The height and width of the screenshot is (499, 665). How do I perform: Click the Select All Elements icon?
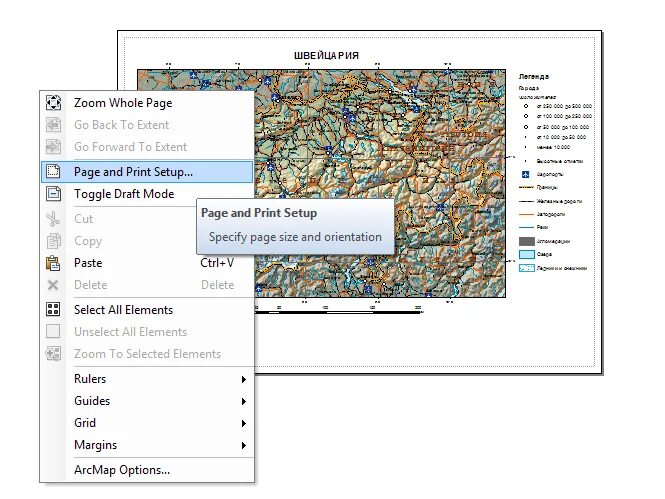(53, 309)
